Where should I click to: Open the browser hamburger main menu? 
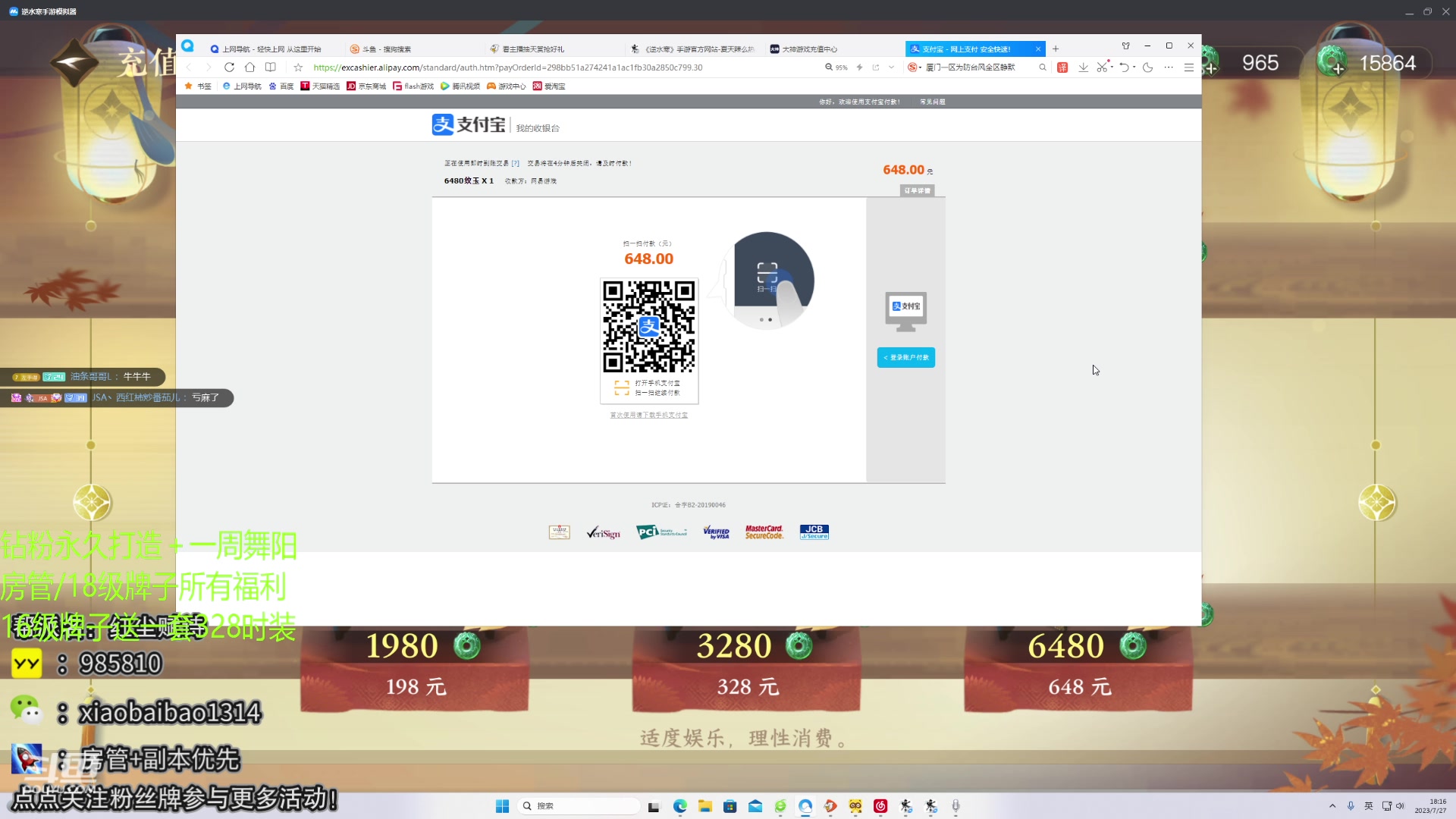1189,67
